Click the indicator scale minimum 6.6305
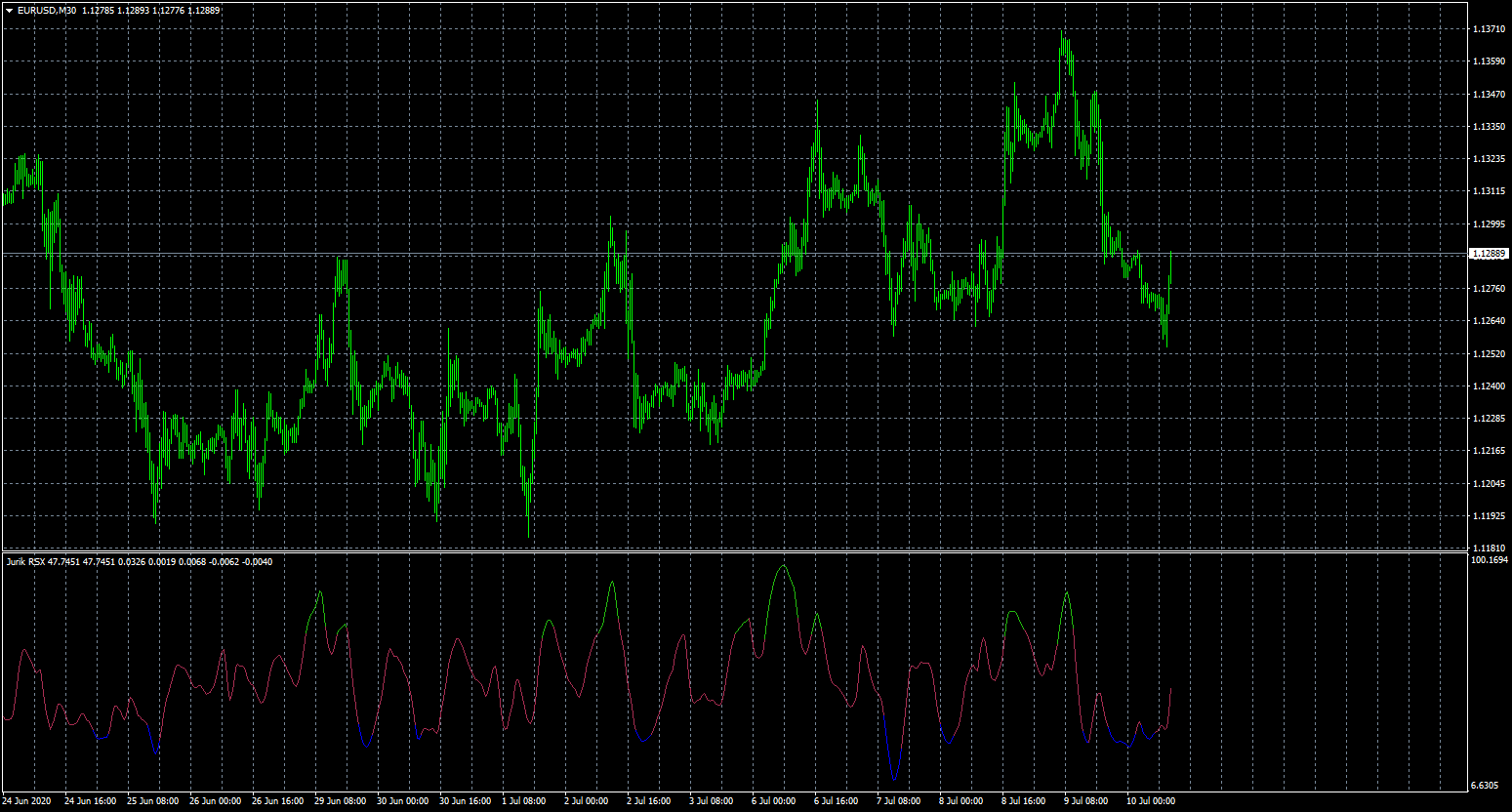 pos(1486,786)
